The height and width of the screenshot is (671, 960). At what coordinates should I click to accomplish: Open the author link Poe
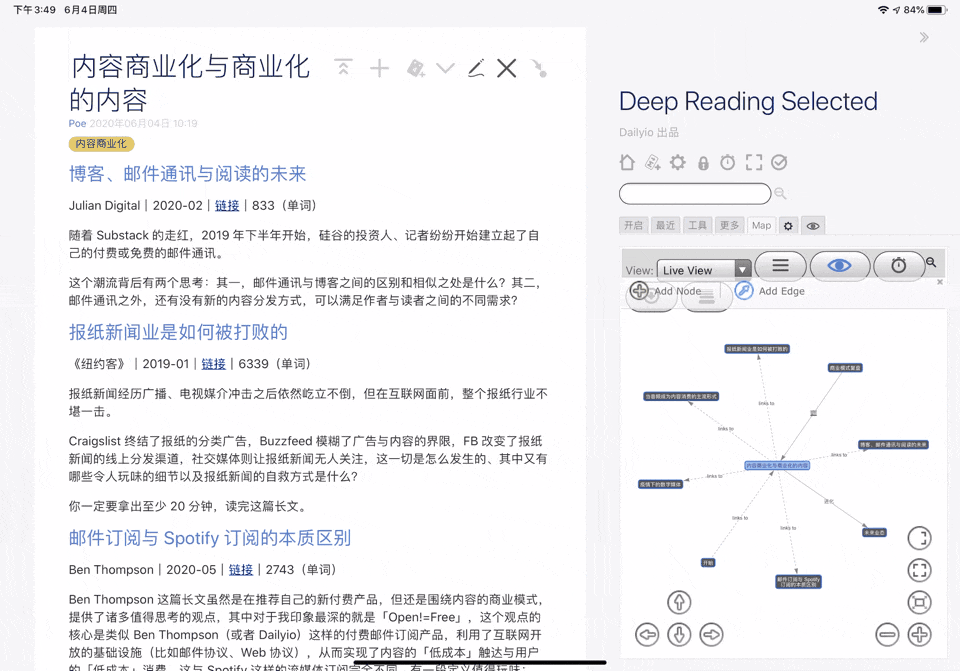pos(77,124)
